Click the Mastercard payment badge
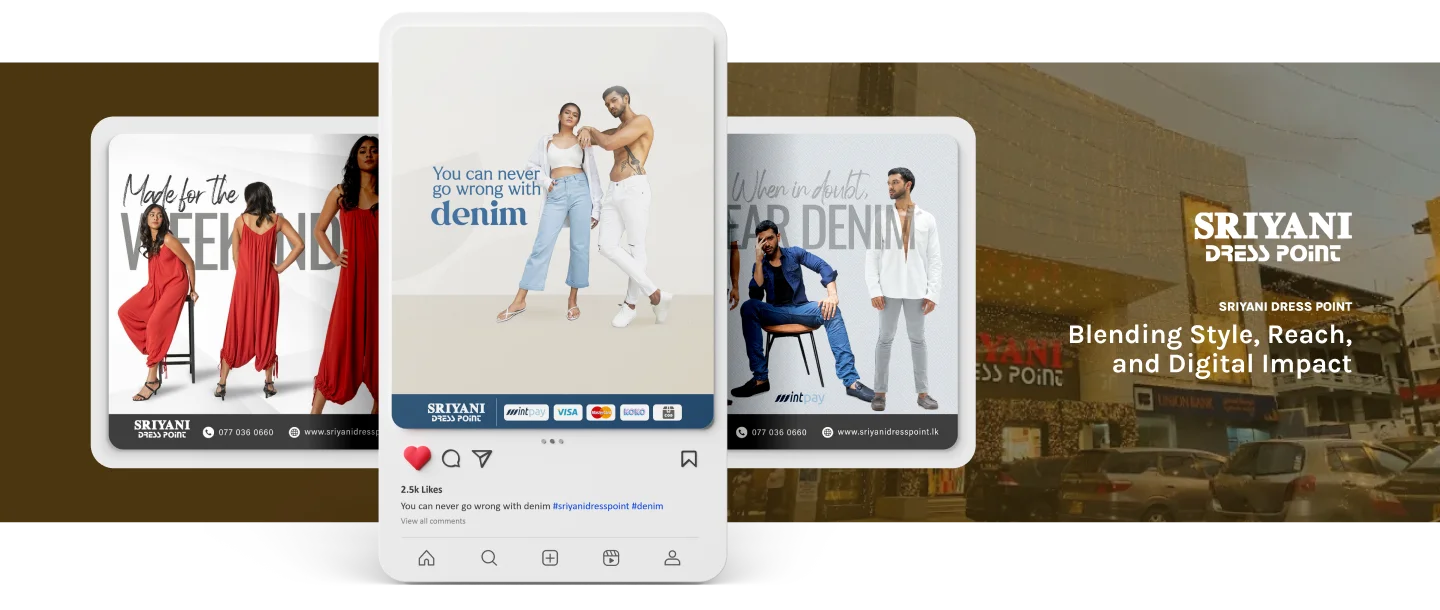1440x610 pixels. (x=601, y=412)
